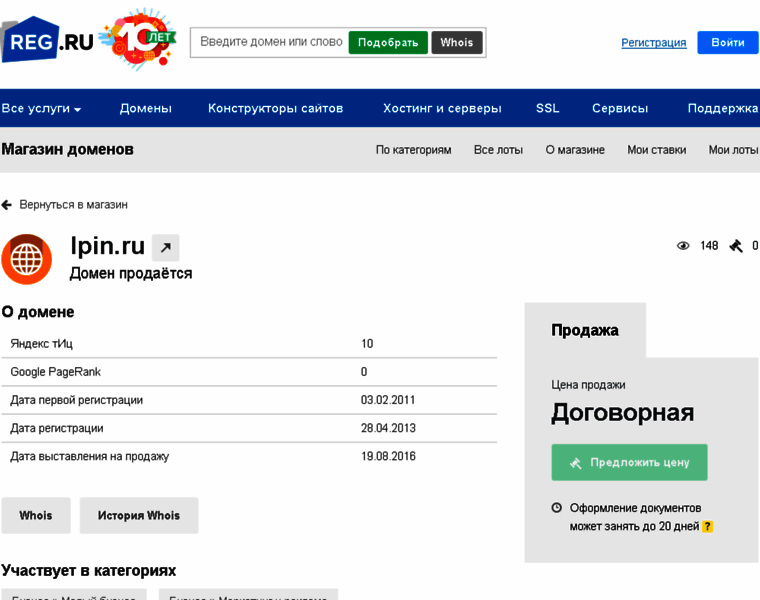Click the REG.RU logo

(47, 40)
